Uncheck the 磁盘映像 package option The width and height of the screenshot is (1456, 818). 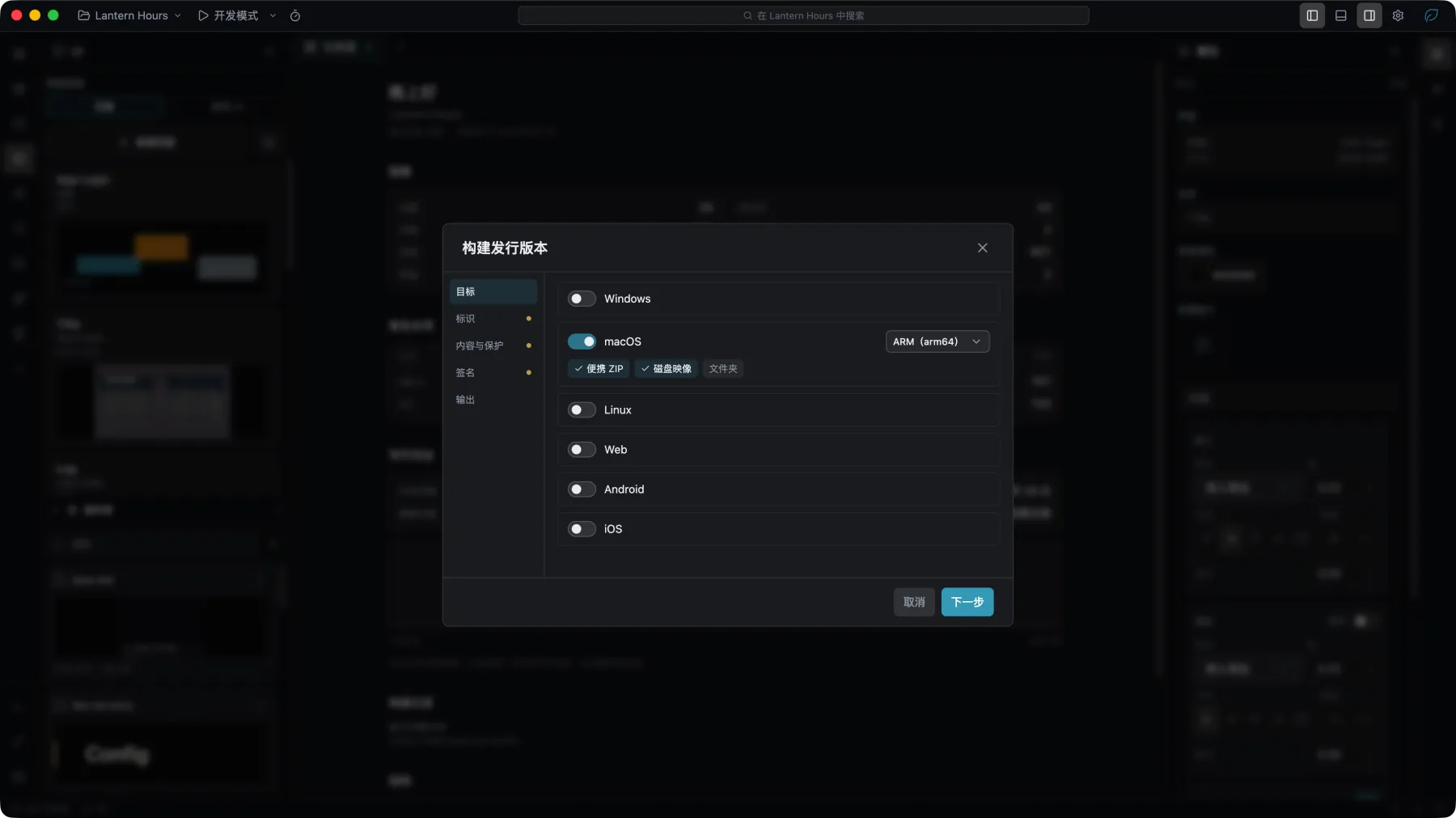[x=667, y=369]
